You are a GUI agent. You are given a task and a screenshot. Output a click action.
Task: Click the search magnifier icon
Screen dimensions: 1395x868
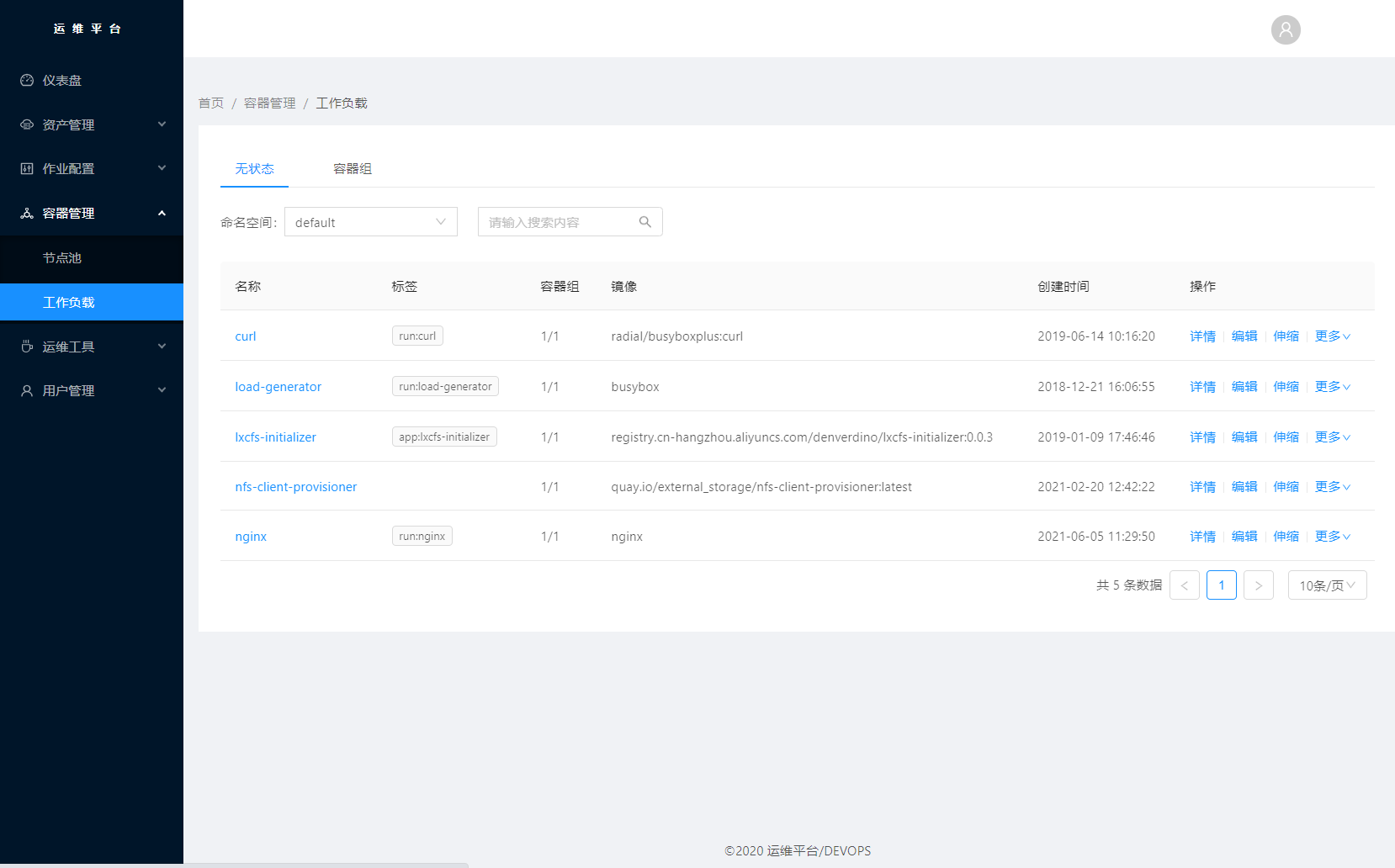645,222
